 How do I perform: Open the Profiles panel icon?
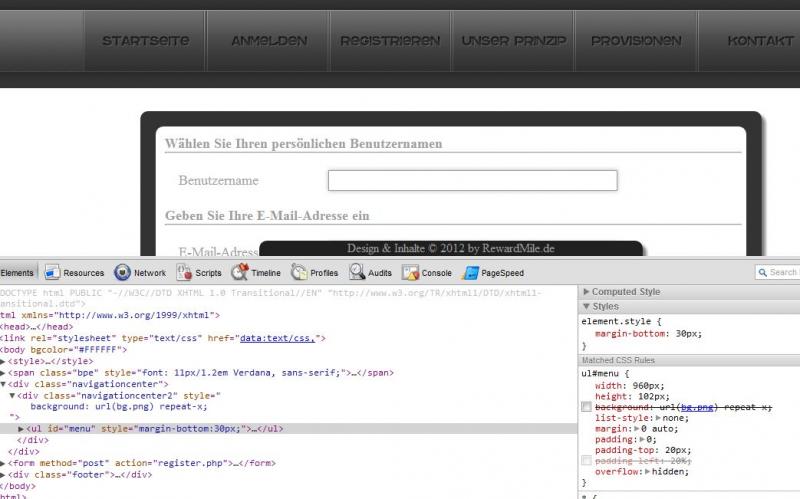click(299, 272)
